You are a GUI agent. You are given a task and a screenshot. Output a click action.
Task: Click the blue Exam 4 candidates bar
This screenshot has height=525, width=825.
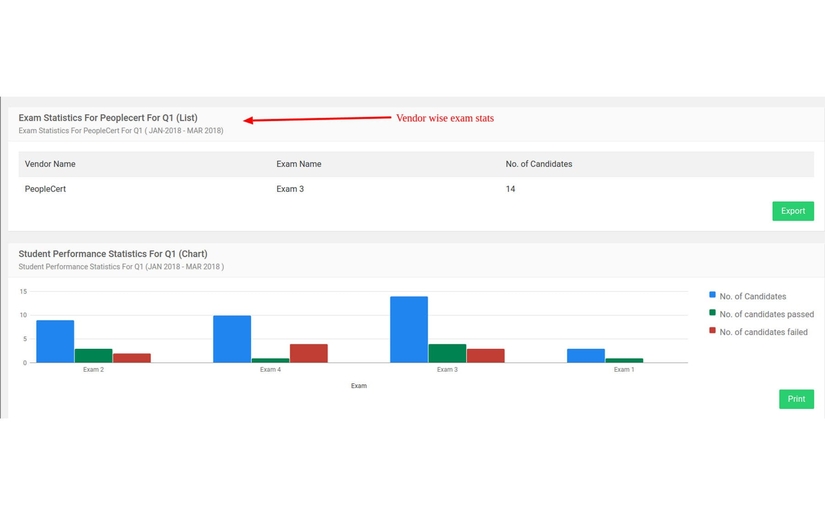tap(232, 339)
